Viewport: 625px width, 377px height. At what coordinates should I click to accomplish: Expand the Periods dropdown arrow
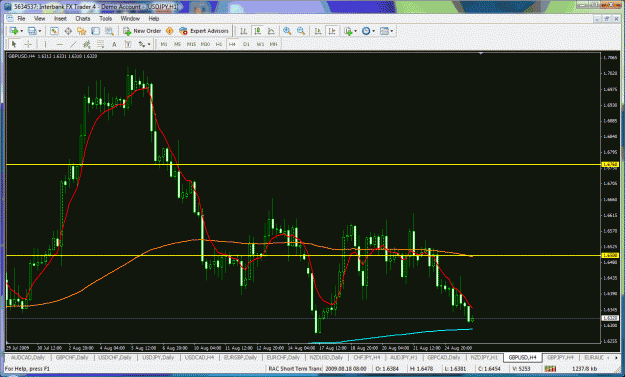tap(373, 31)
